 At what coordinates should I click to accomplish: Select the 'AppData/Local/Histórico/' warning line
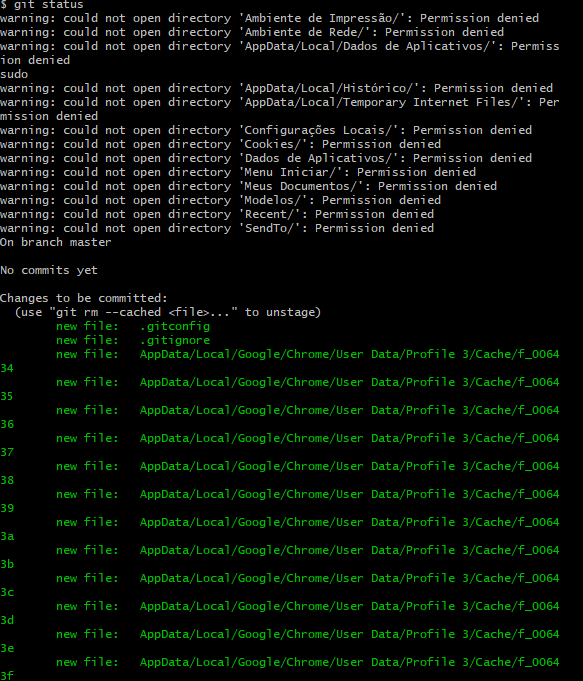(276, 88)
